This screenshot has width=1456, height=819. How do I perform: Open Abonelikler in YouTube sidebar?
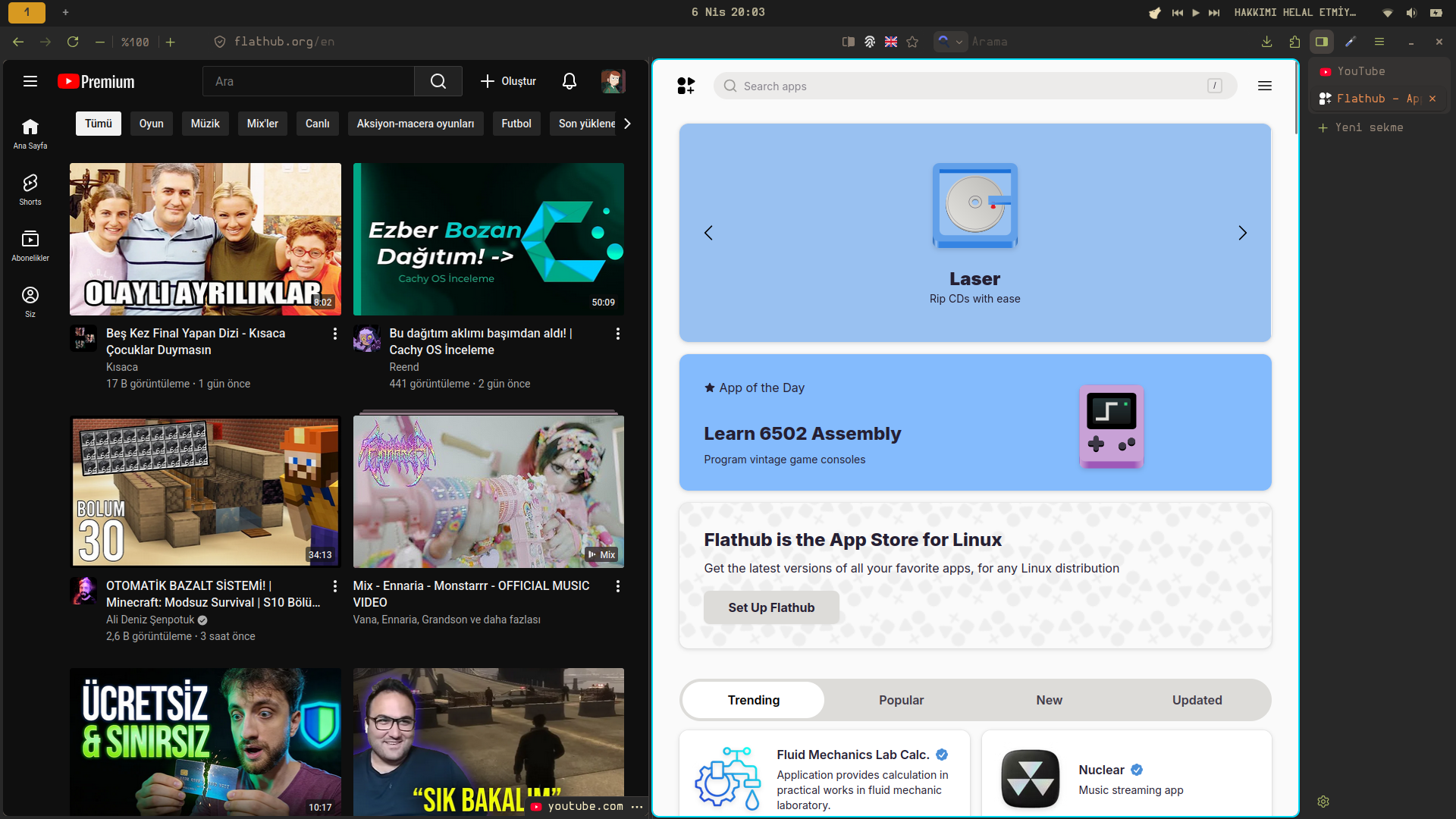click(x=30, y=246)
